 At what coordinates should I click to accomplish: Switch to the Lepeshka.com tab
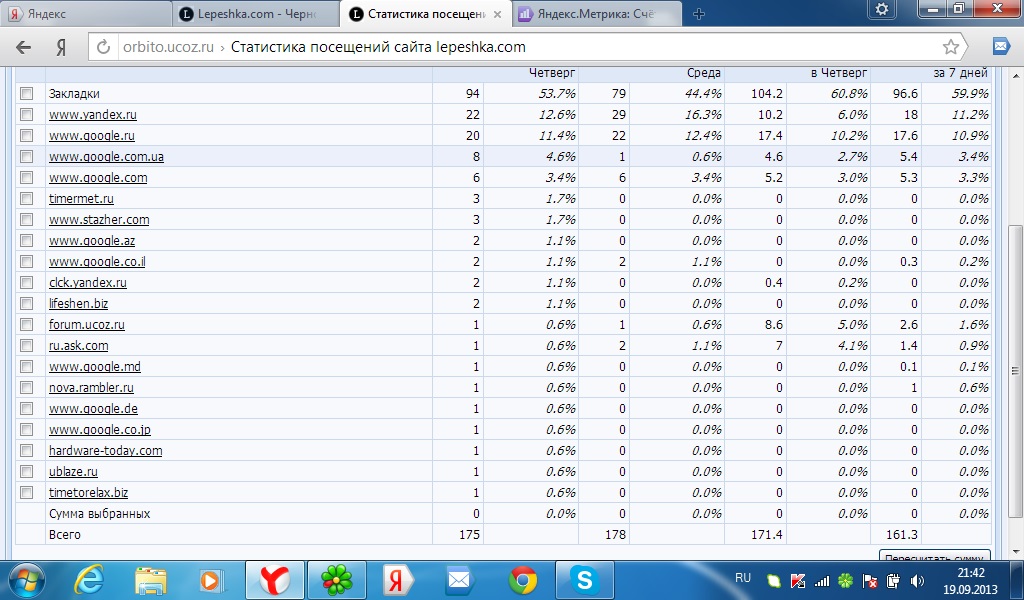256,14
